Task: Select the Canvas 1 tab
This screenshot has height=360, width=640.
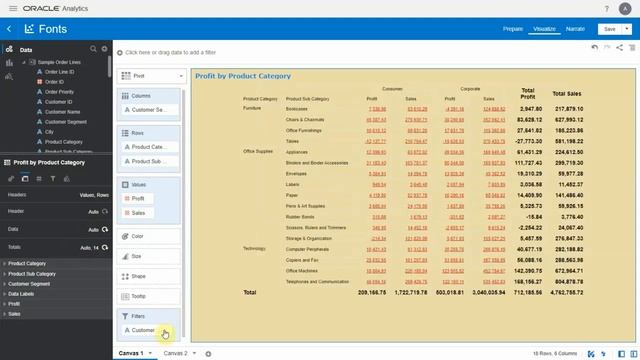Action: point(131,353)
